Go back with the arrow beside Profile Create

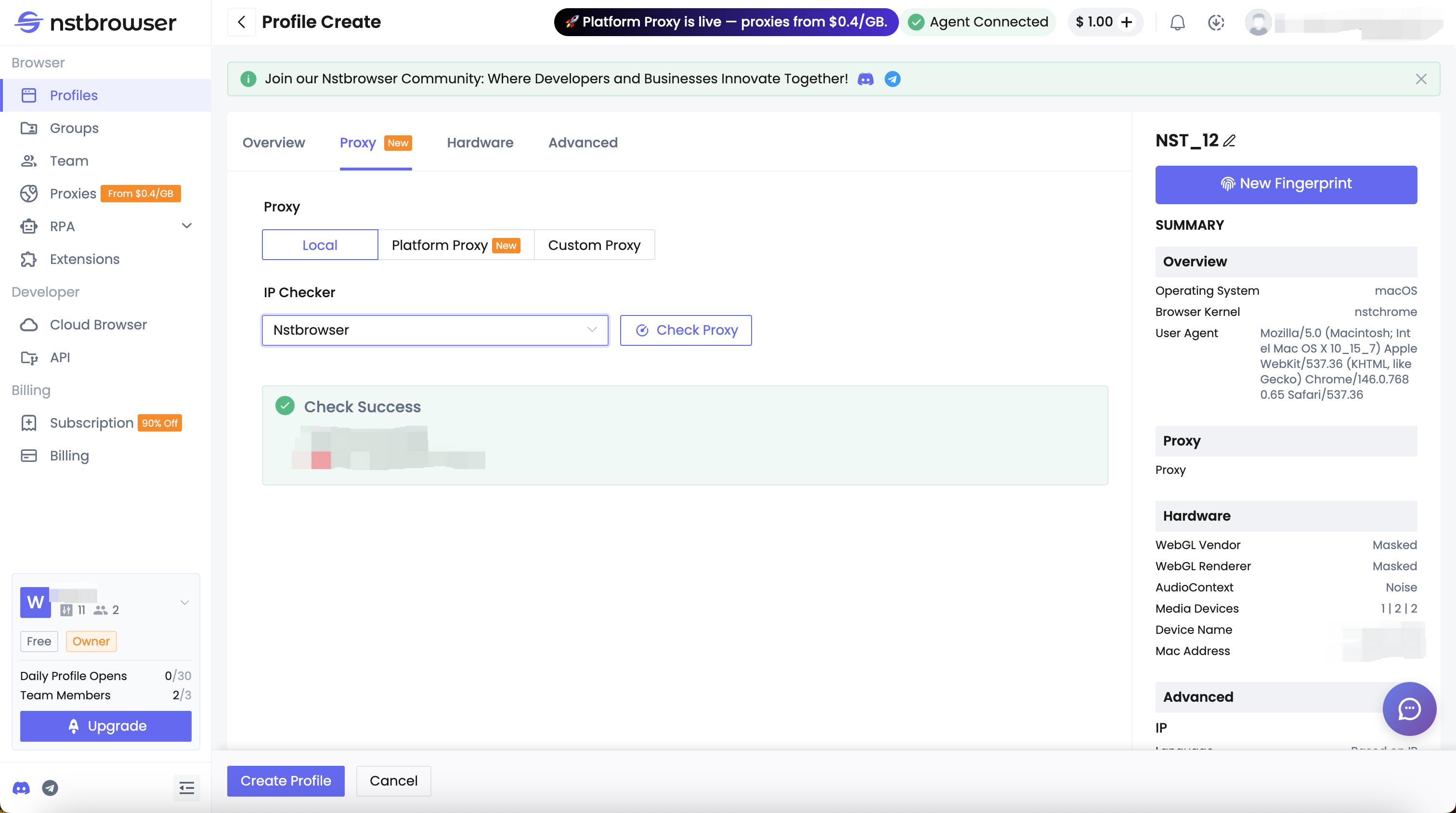pos(241,22)
